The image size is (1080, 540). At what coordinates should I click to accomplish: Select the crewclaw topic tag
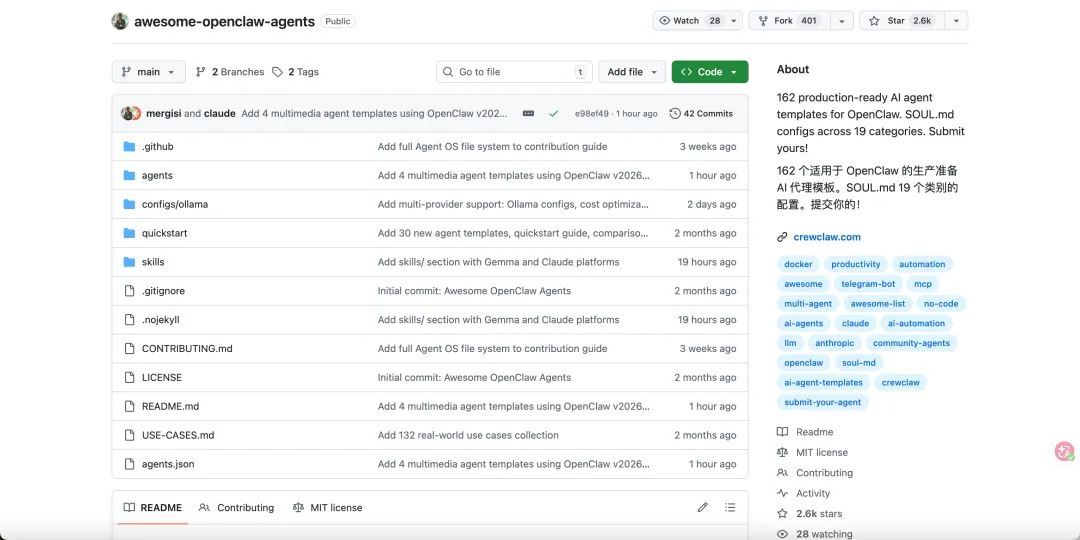pos(902,382)
